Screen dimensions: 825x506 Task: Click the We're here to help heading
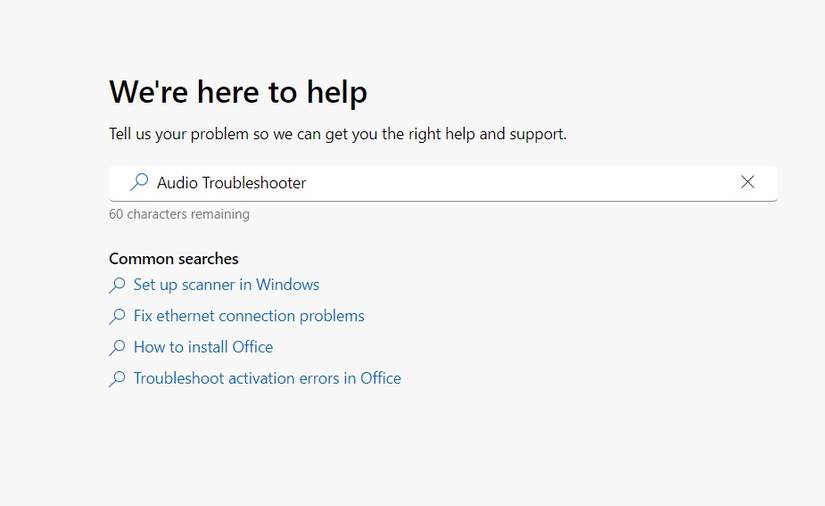[238, 92]
